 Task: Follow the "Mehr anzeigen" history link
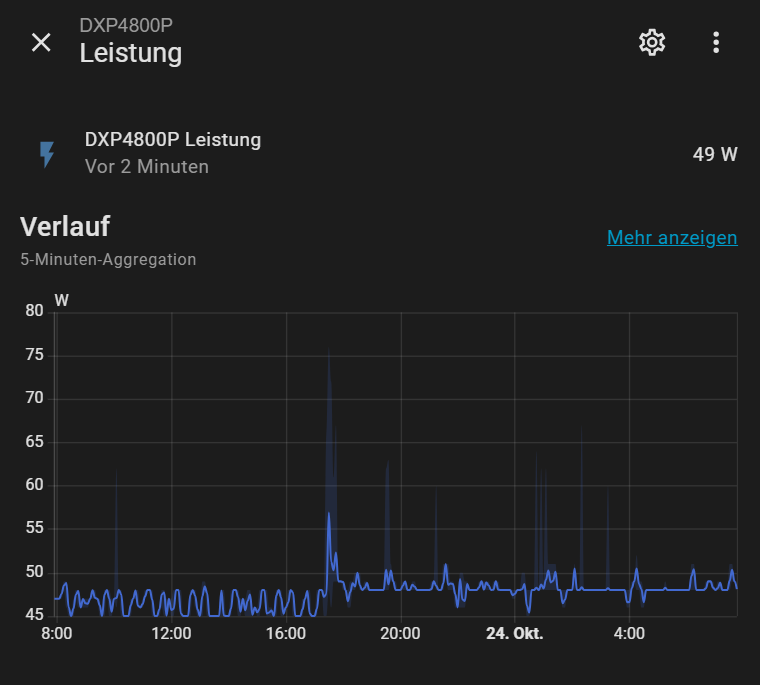pos(671,237)
